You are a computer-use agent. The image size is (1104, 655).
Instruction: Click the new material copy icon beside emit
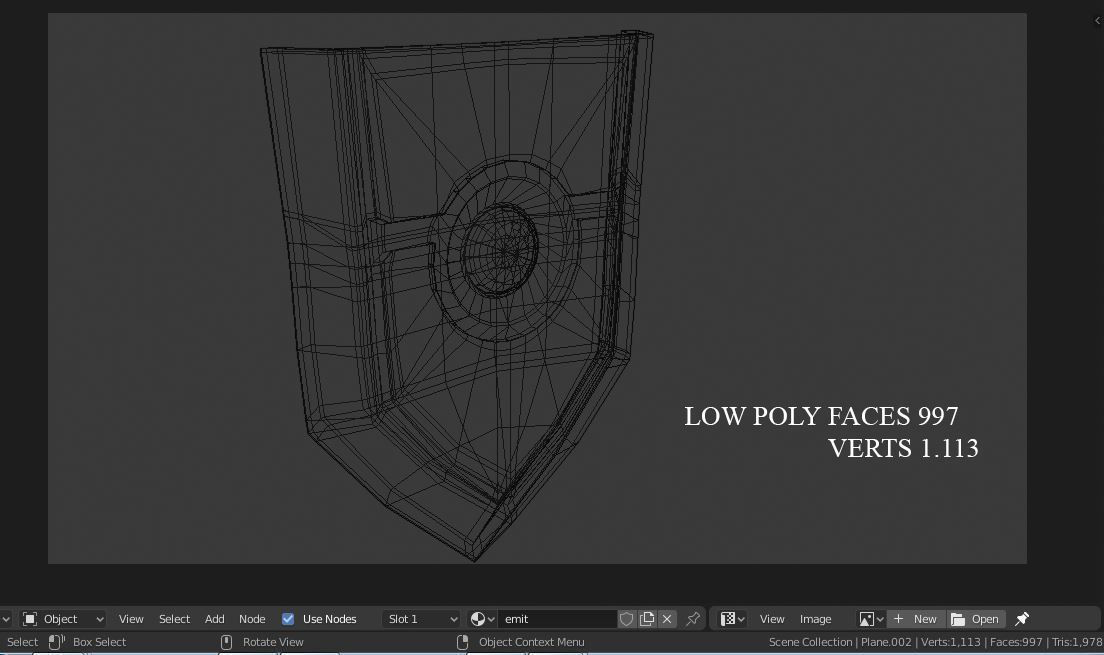tap(647, 618)
